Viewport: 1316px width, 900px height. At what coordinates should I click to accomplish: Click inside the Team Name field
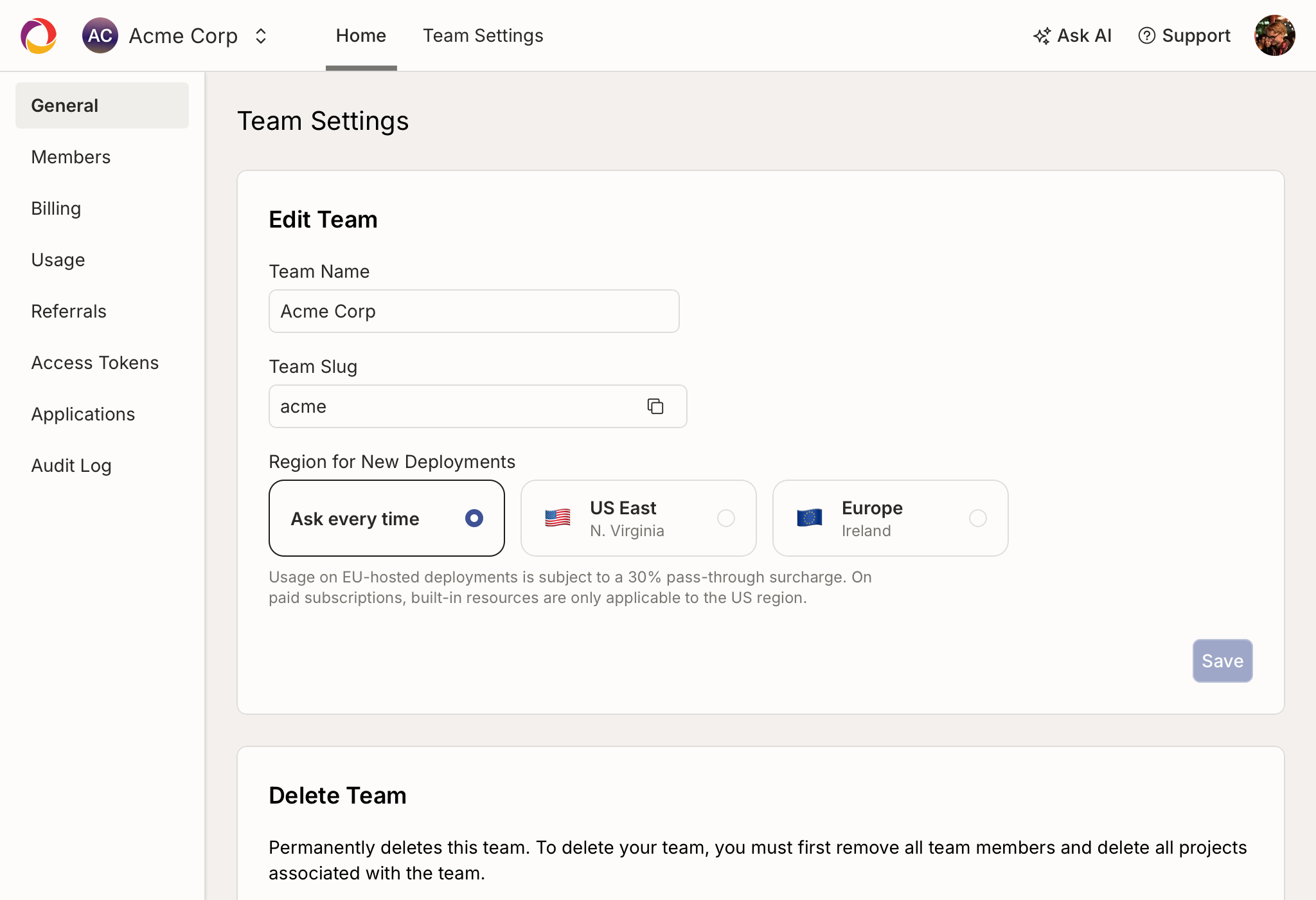[474, 310]
